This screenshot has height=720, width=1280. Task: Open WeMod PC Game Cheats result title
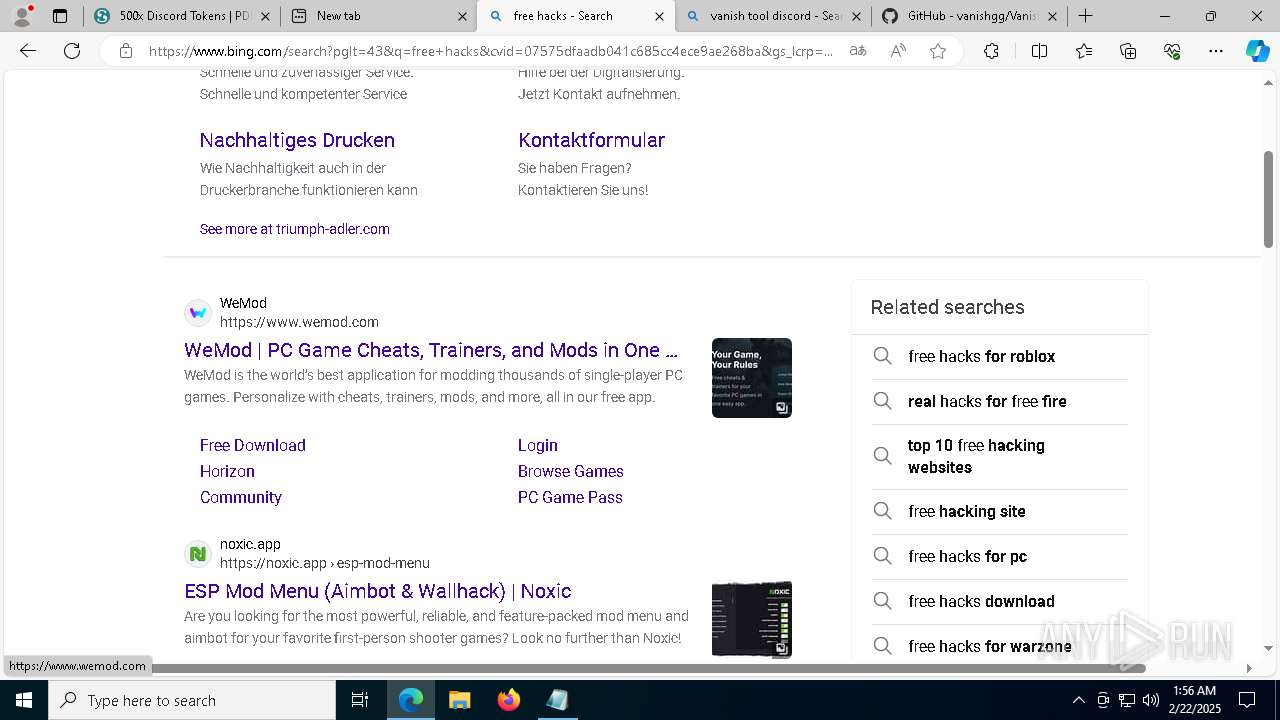coord(431,350)
